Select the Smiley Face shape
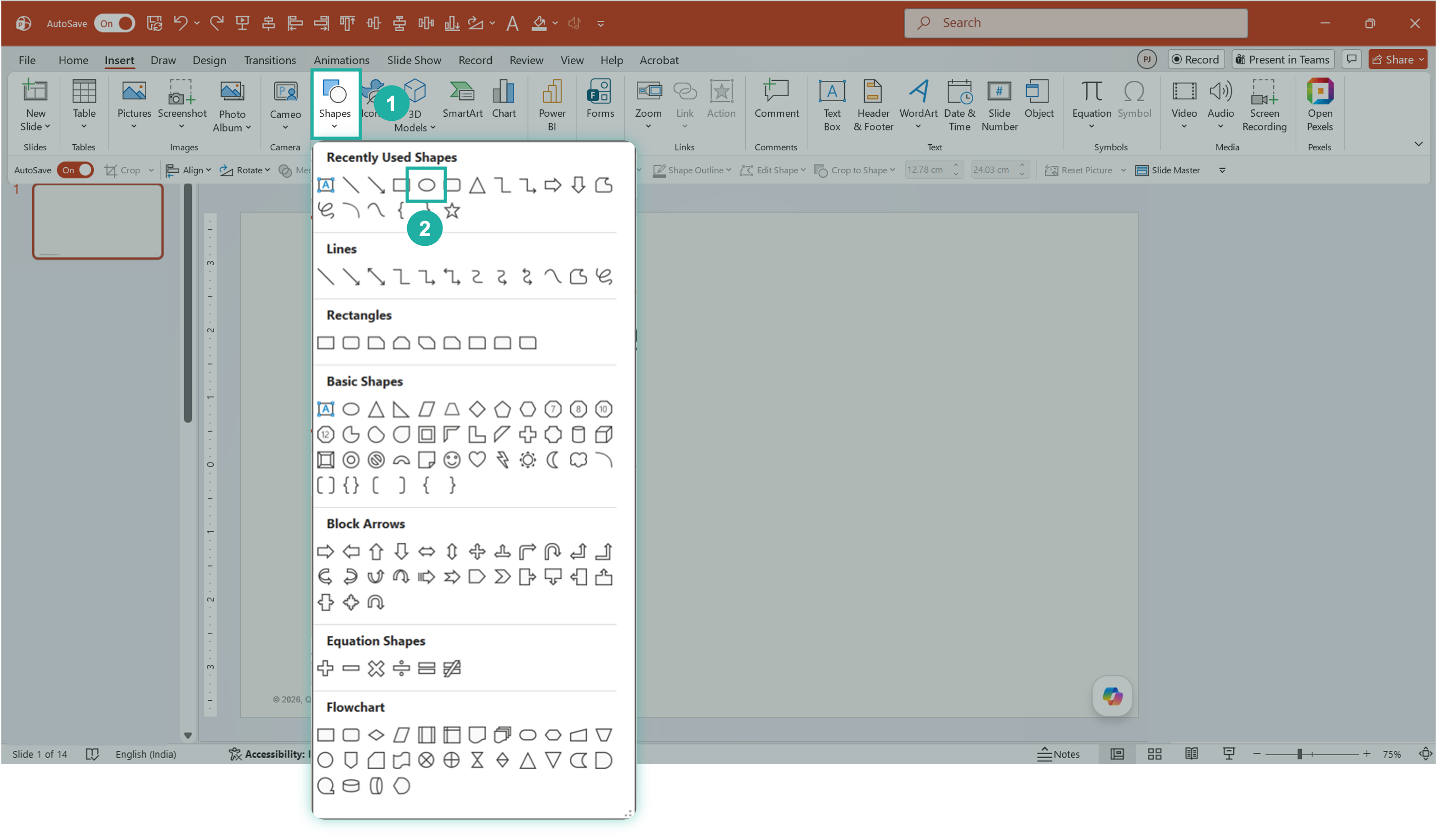This screenshot has width=1436, height=840. coord(452,460)
